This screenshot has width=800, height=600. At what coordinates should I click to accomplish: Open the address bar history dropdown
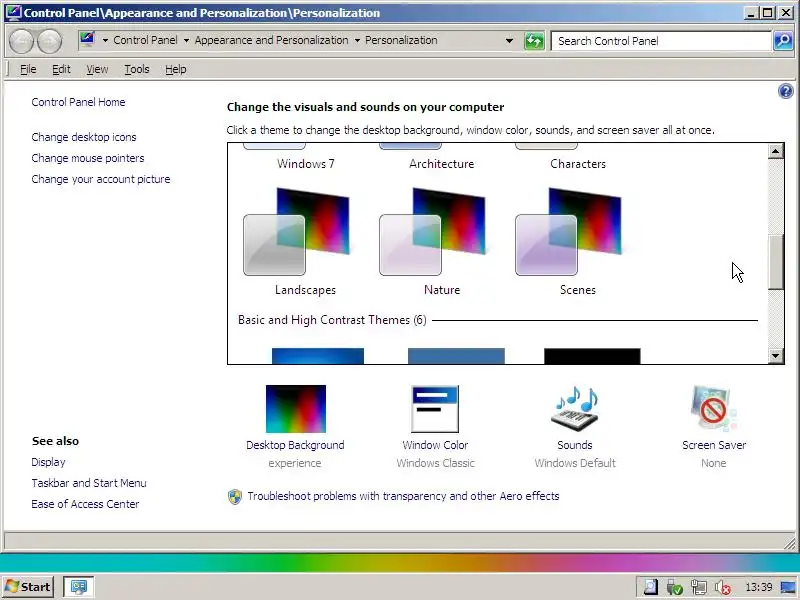tap(509, 41)
